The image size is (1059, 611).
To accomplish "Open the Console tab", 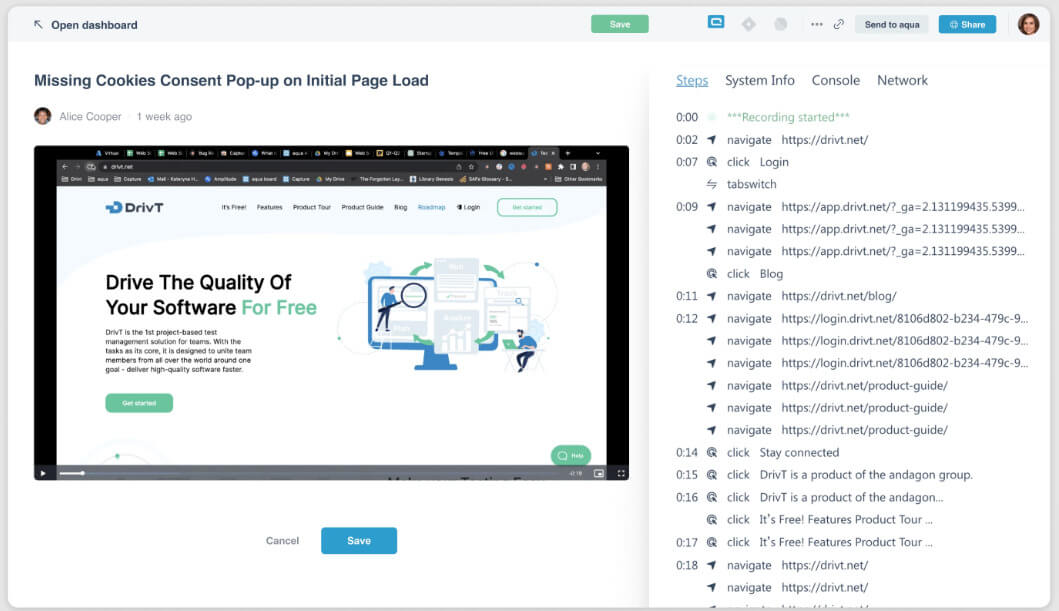I will click(x=835, y=80).
